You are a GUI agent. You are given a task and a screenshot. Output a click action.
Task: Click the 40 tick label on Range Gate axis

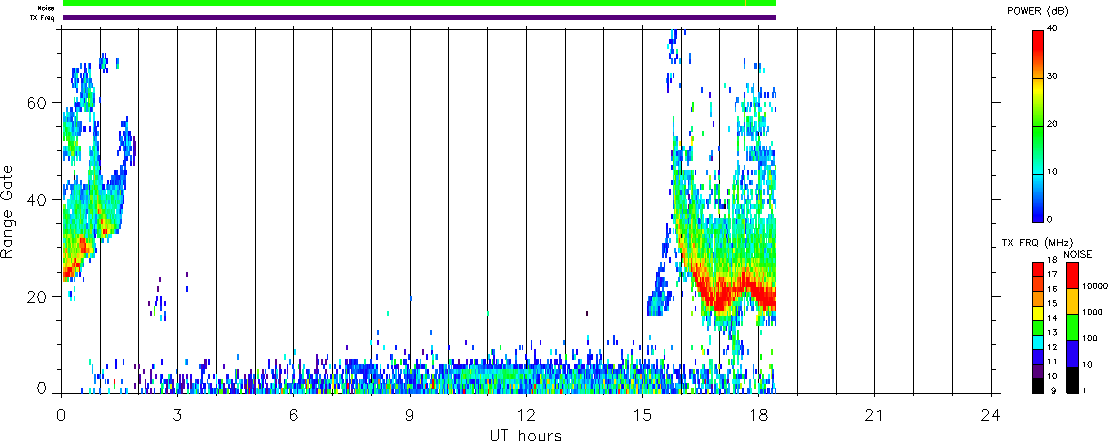(37, 199)
